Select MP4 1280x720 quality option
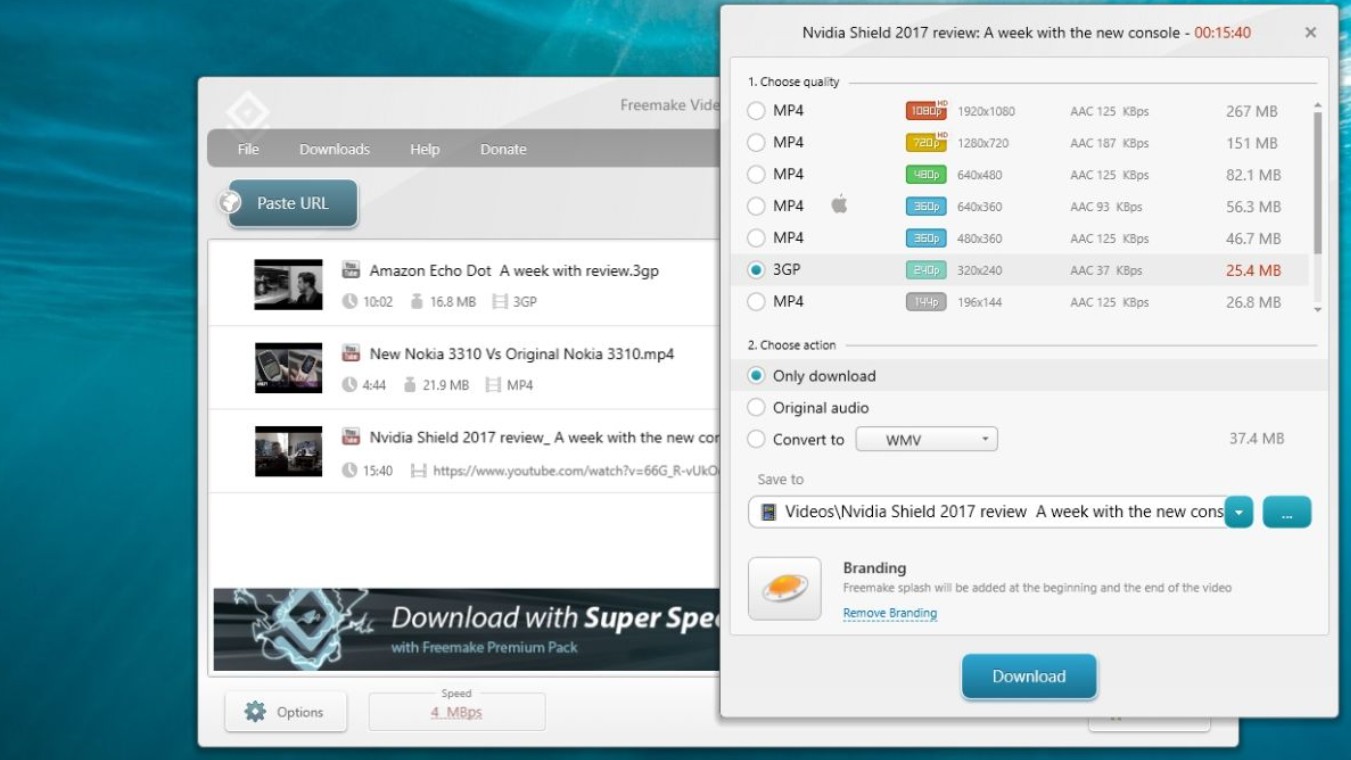Image resolution: width=1351 pixels, height=760 pixels. click(x=756, y=143)
